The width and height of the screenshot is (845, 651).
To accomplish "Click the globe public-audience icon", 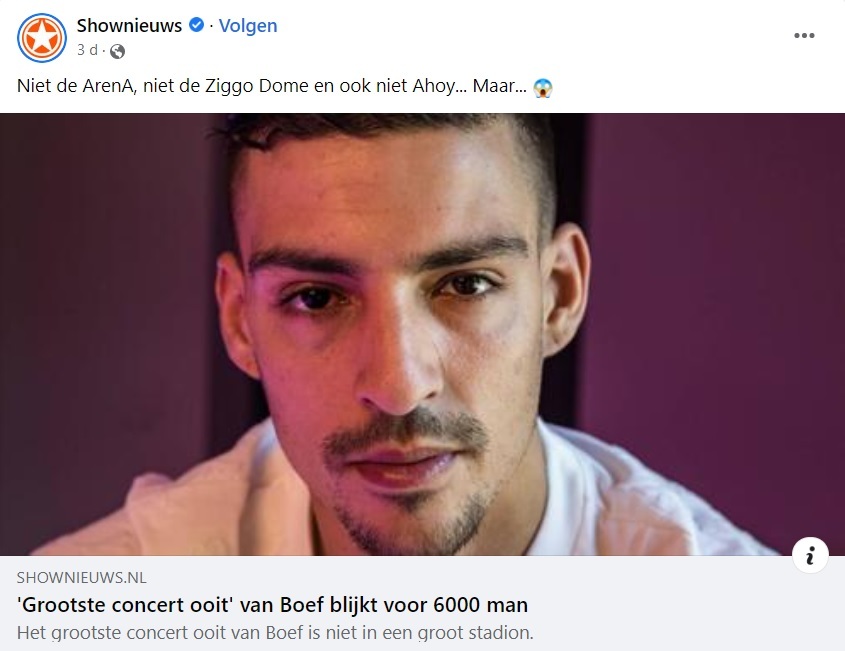I will (117, 51).
